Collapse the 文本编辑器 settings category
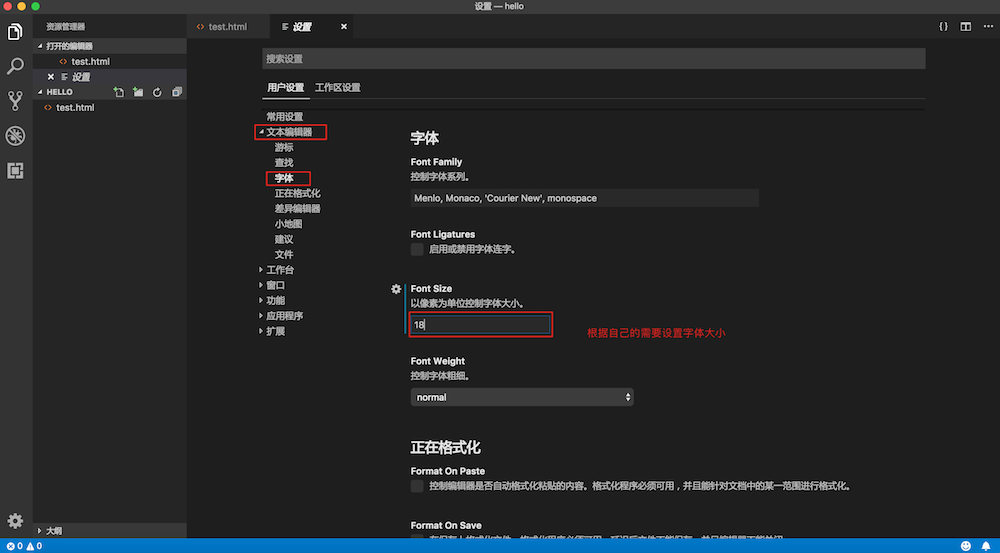1000x553 pixels. pyautogui.click(x=261, y=132)
